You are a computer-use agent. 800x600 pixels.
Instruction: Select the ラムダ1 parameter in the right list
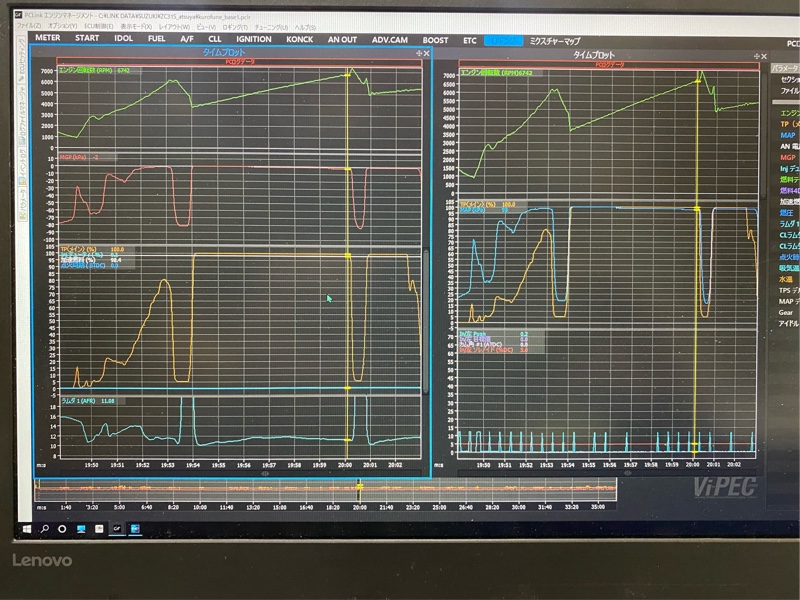(x=789, y=224)
